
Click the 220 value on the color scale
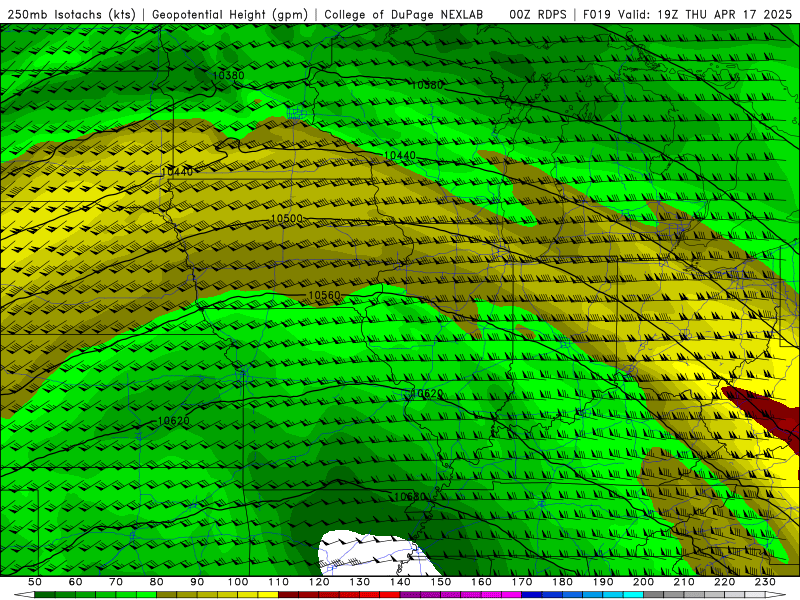[724, 582]
